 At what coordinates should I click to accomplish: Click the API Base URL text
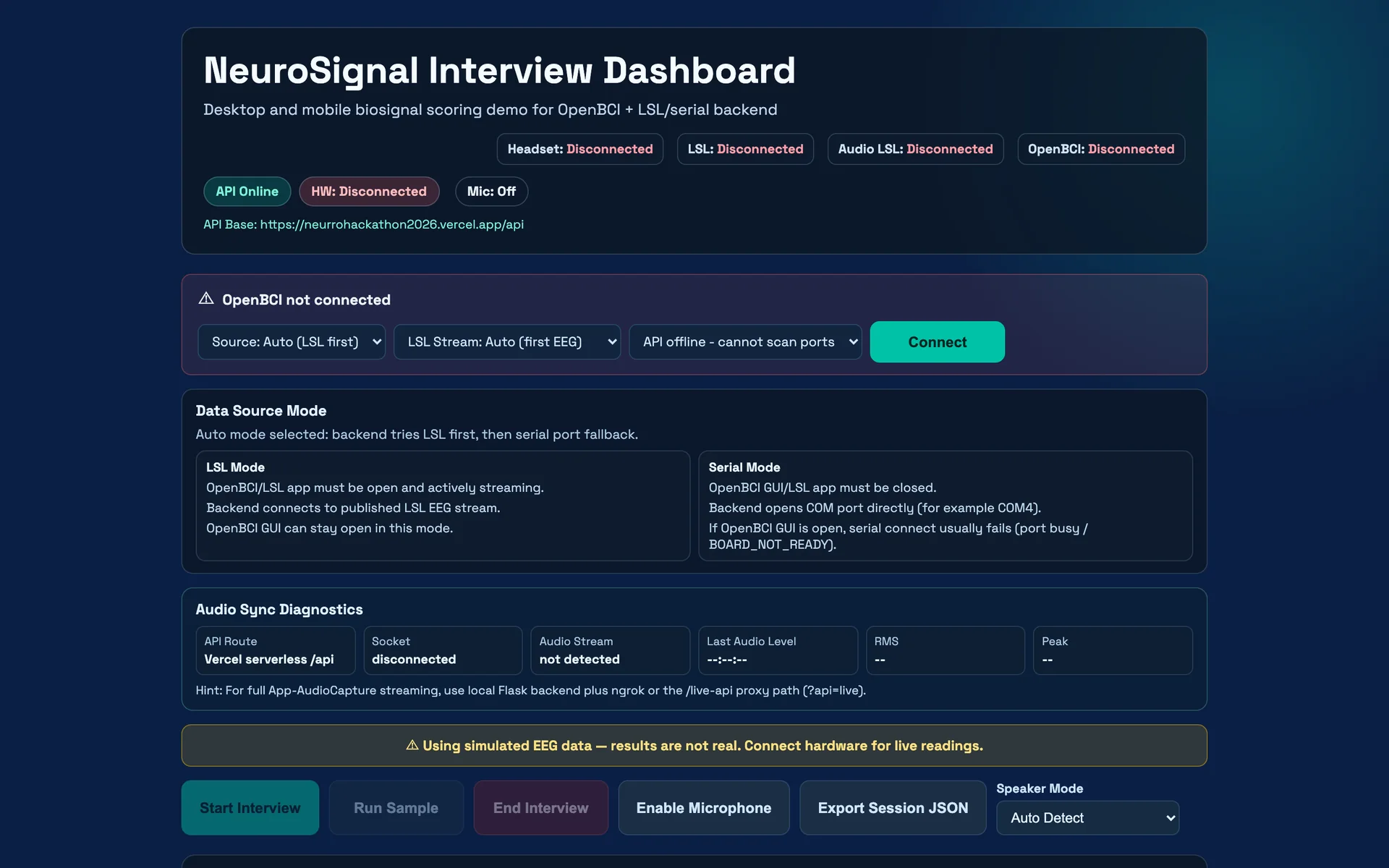(363, 225)
